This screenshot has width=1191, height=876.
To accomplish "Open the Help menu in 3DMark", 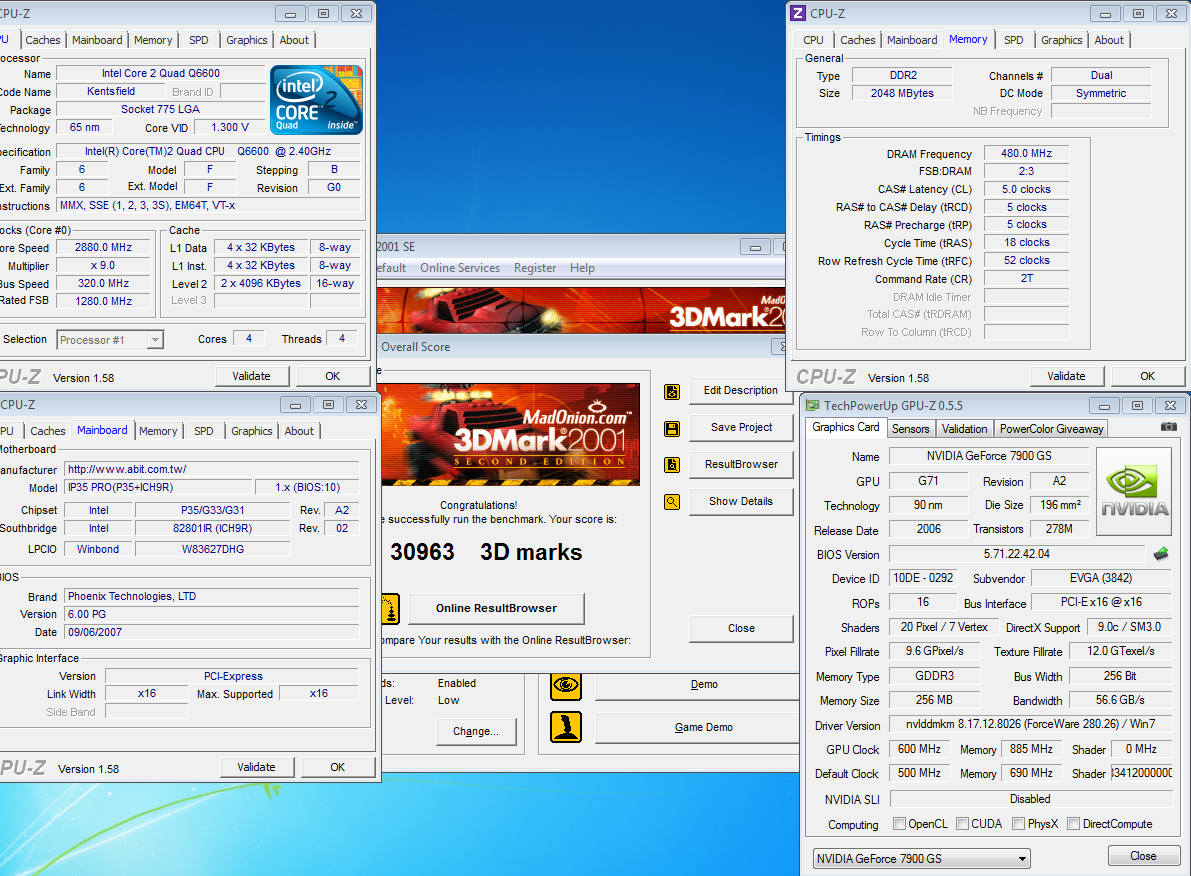I will point(582,268).
